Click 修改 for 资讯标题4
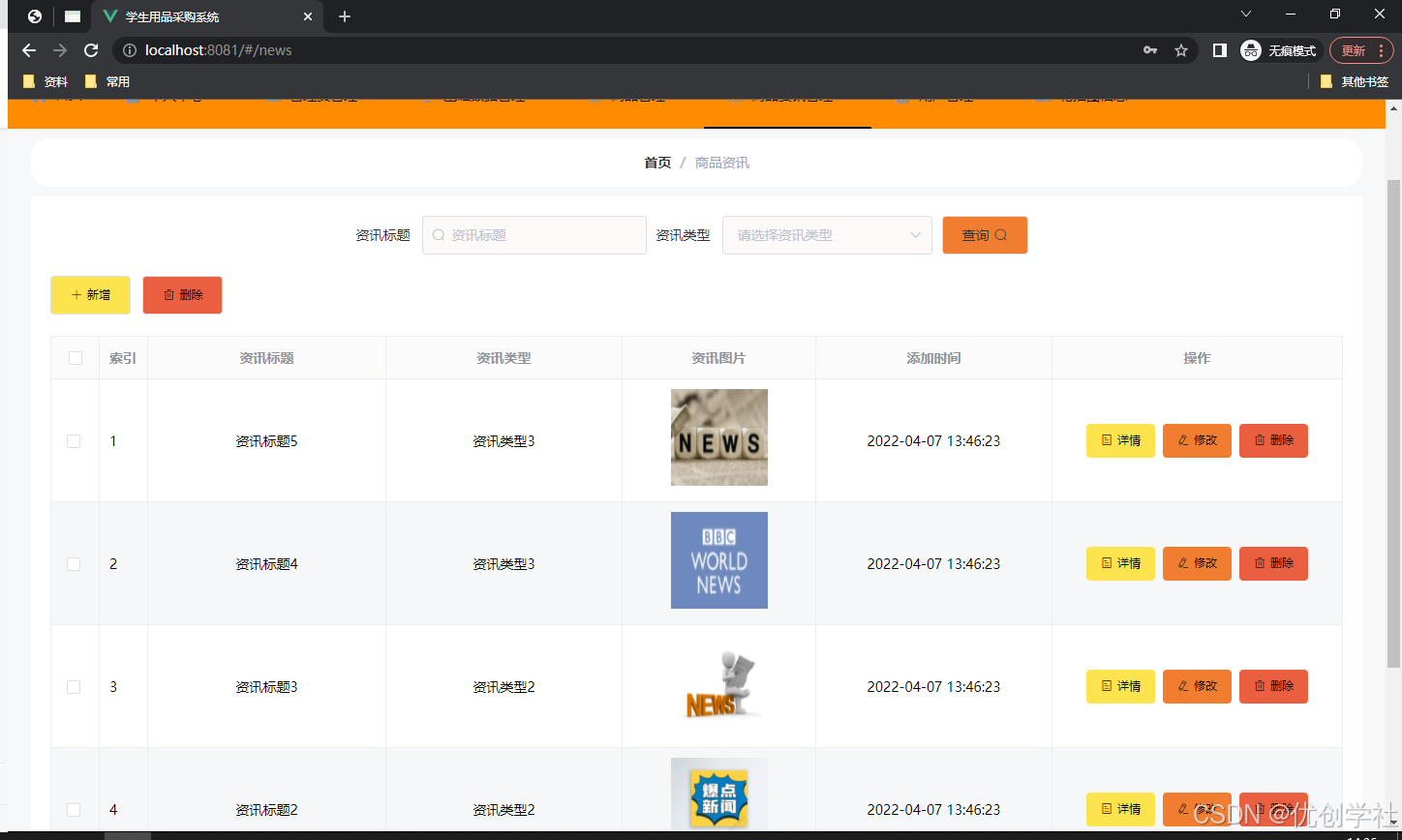The height and width of the screenshot is (840, 1402). click(x=1197, y=563)
